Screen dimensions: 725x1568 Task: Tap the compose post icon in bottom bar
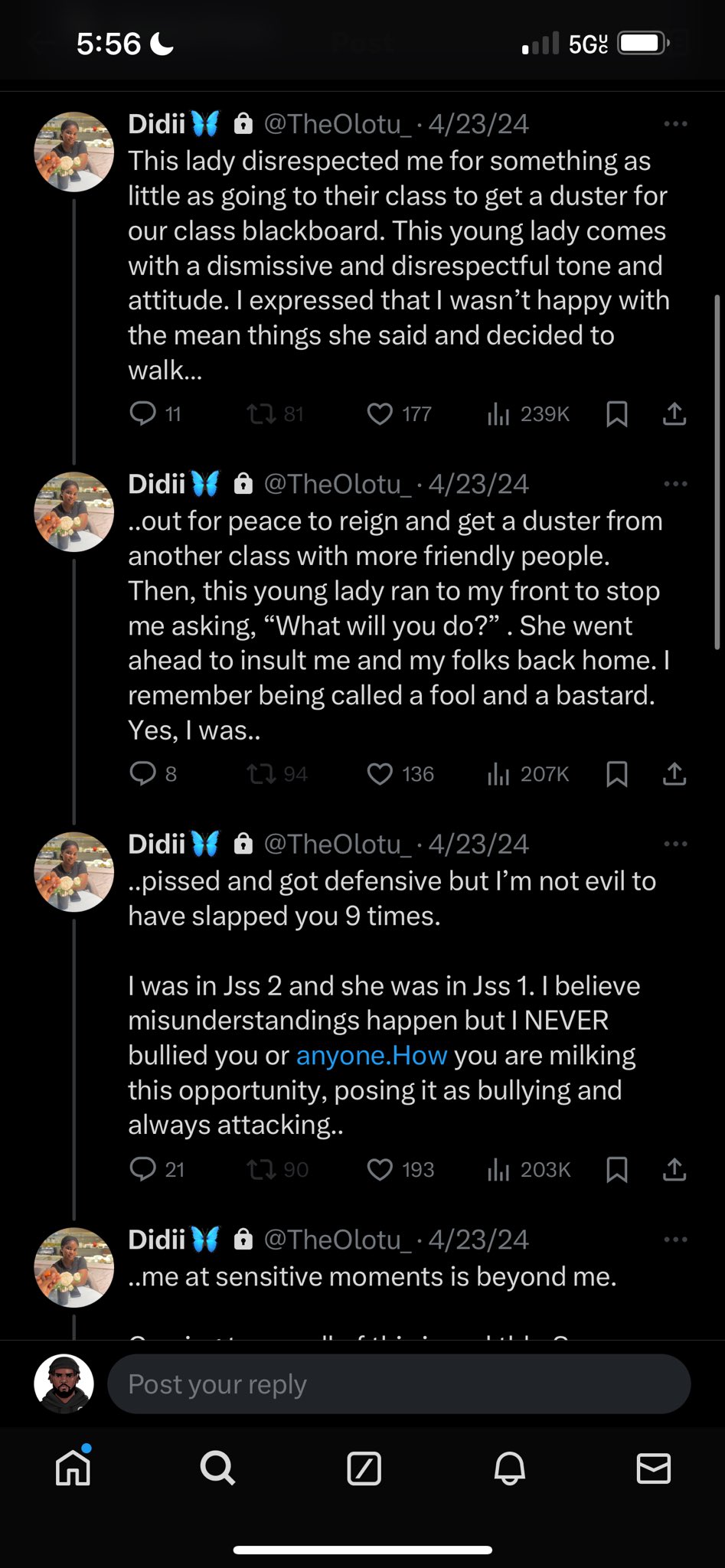(364, 1468)
